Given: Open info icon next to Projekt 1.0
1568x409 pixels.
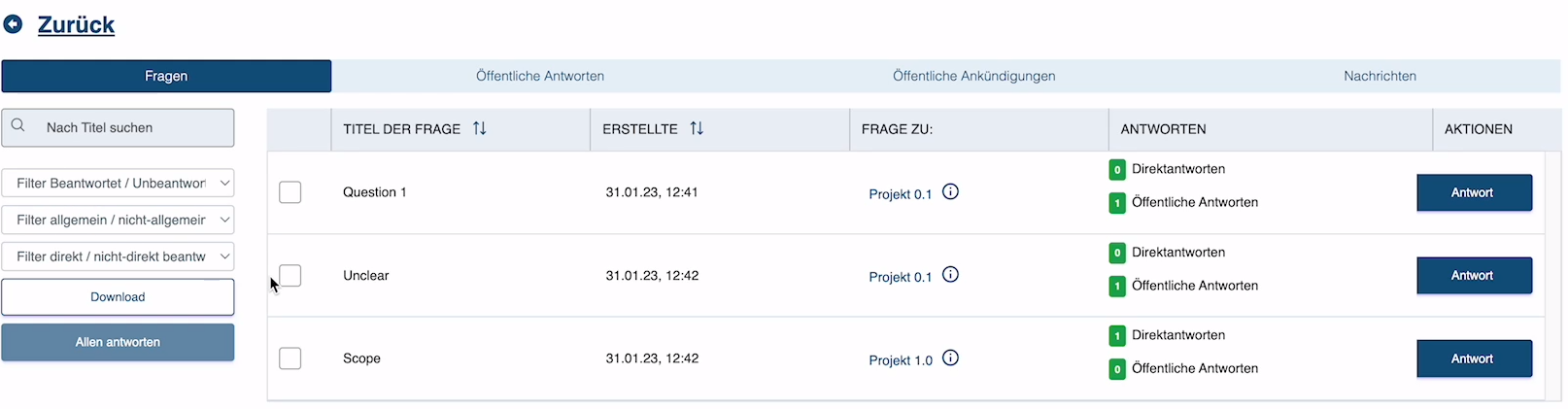Looking at the screenshot, I should 951,358.
